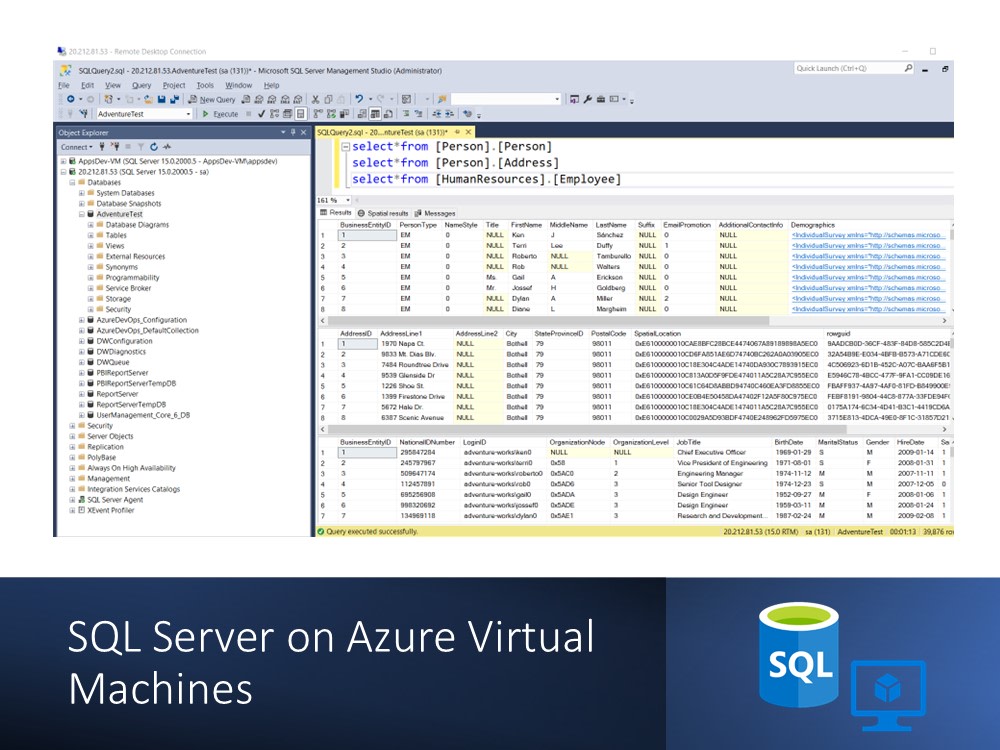Click the Connect plug icon in Object Explorer

102,147
